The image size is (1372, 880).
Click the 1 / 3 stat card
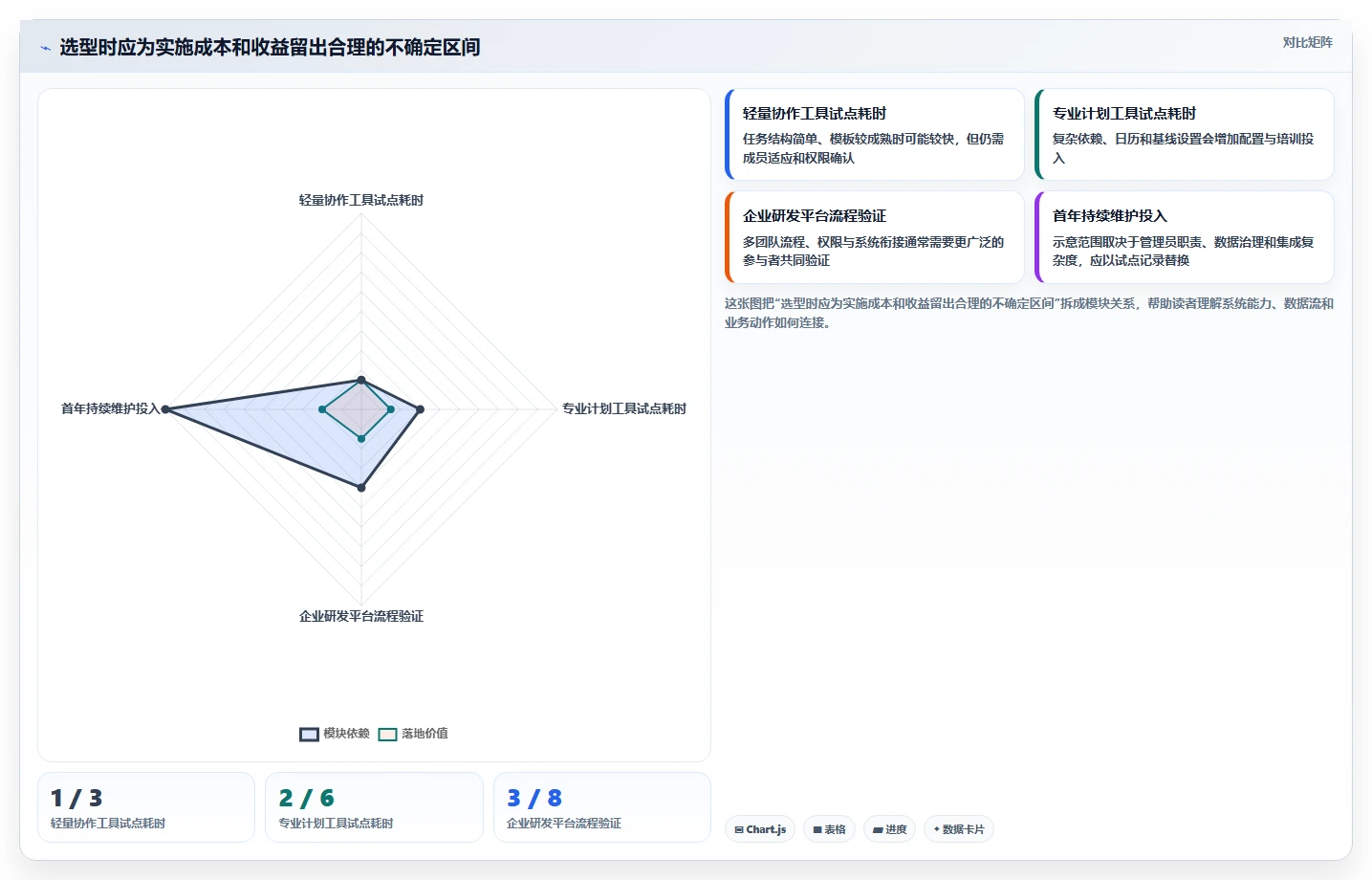click(x=146, y=807)
